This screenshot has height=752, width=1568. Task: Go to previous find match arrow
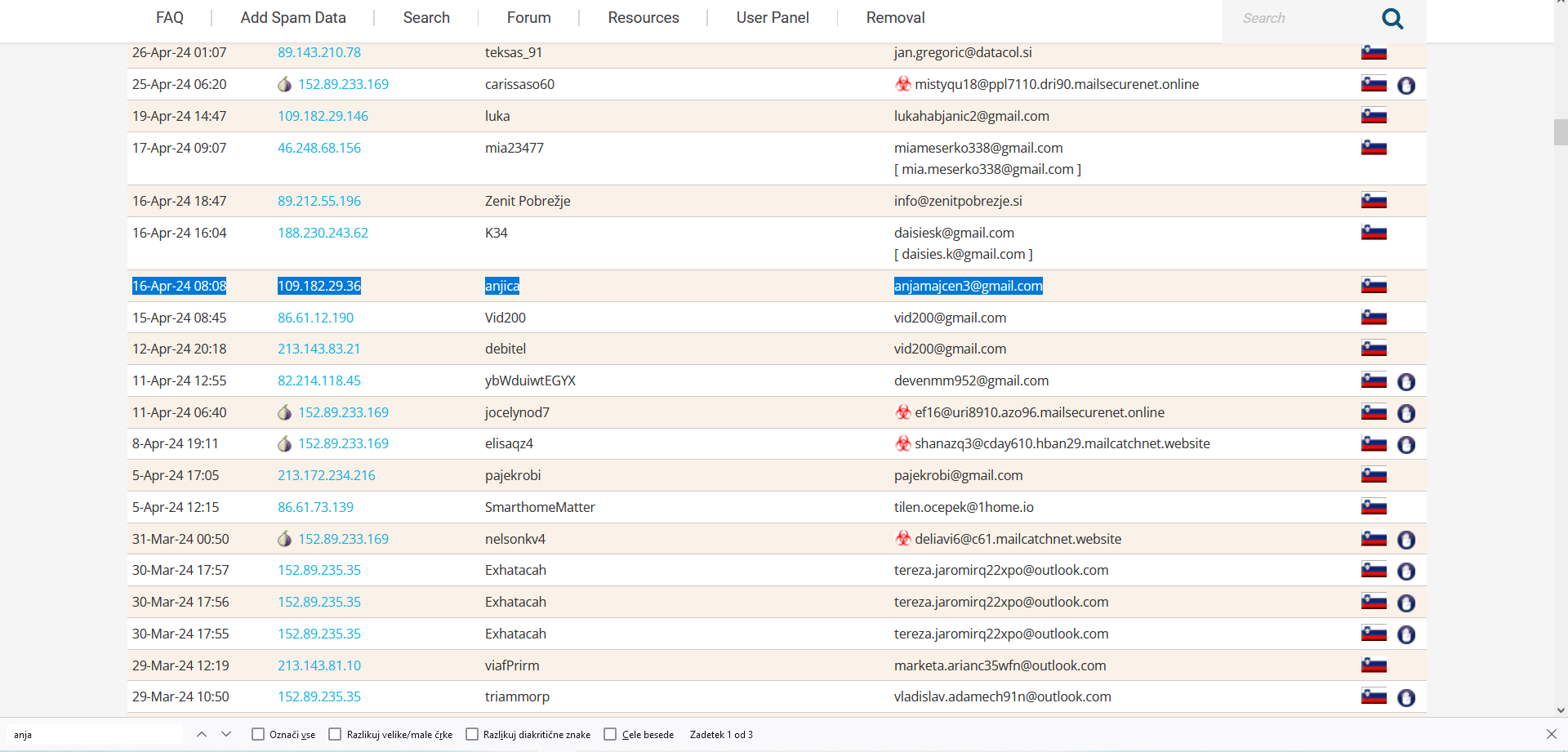(202, 734)
